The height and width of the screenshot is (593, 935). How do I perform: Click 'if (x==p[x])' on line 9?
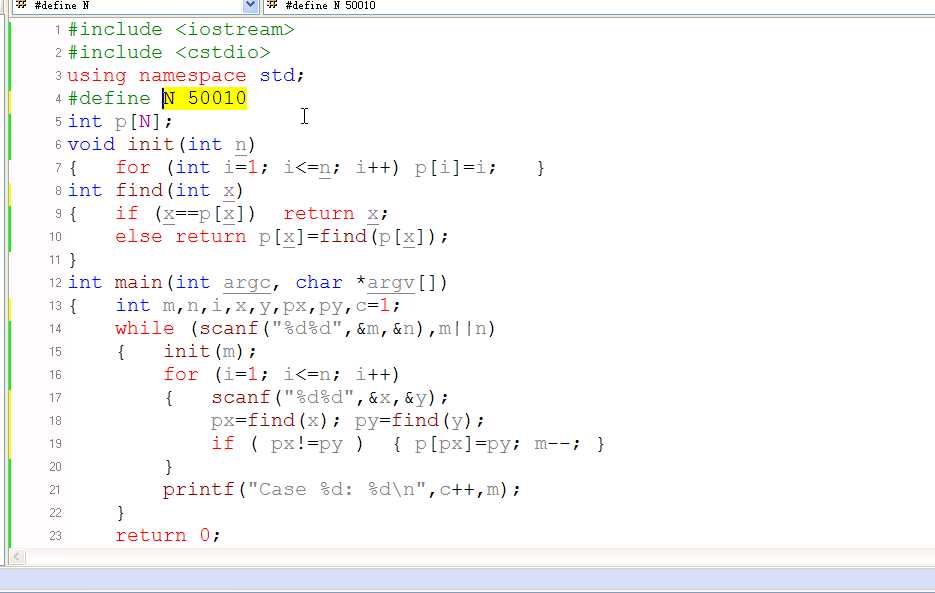[x=185, y=214]
